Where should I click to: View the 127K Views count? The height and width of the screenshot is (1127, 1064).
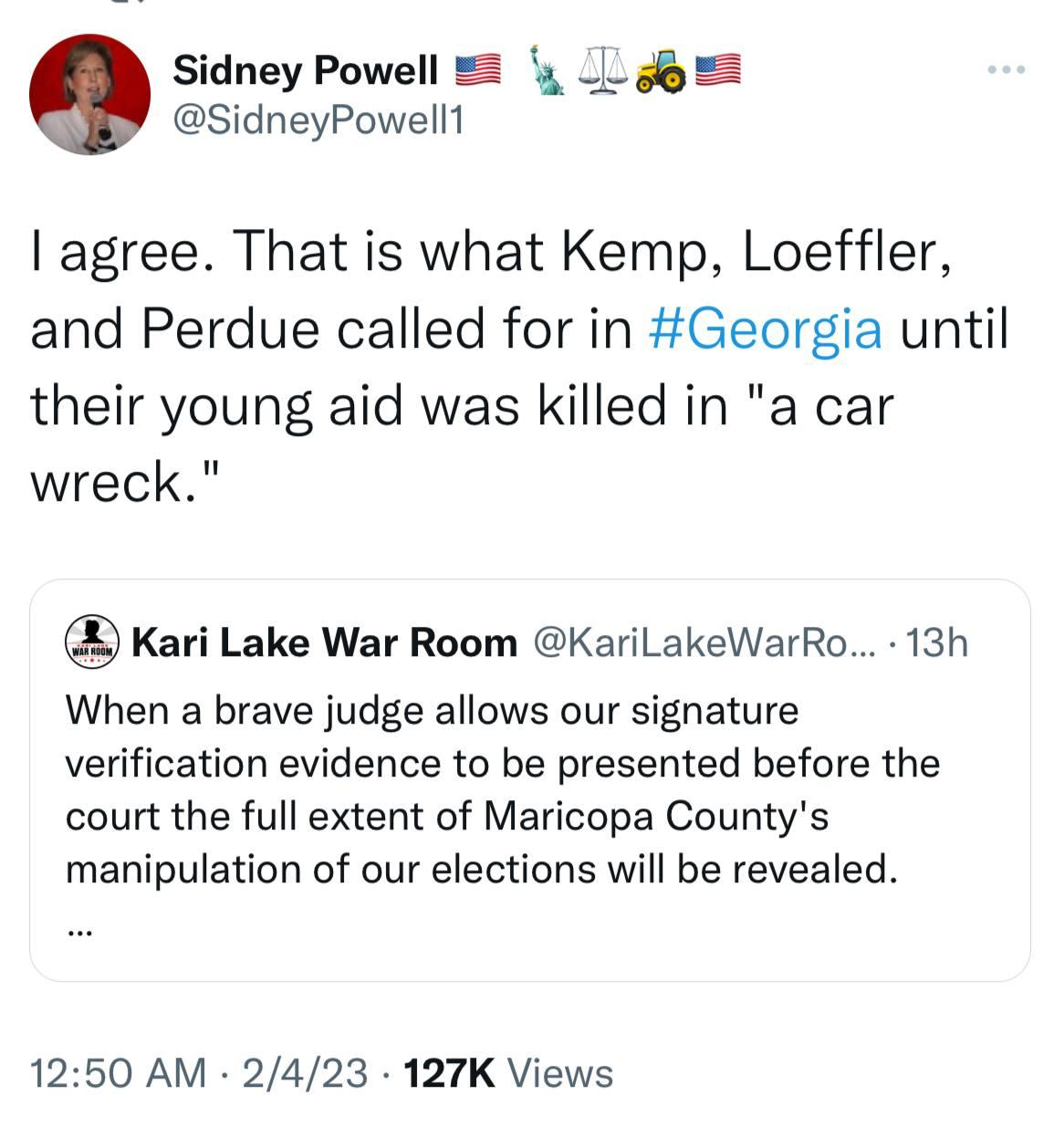click(507, 1073)
